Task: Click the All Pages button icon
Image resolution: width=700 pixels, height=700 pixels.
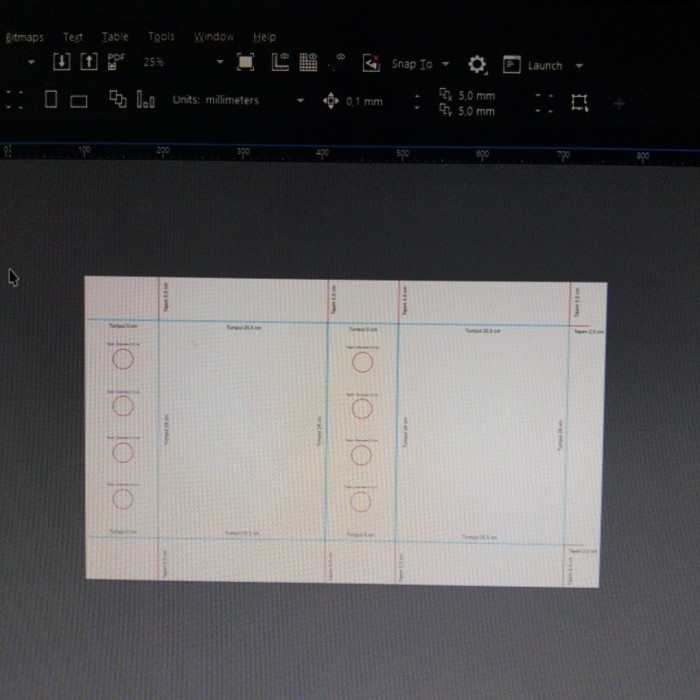Action: point(118,100)
